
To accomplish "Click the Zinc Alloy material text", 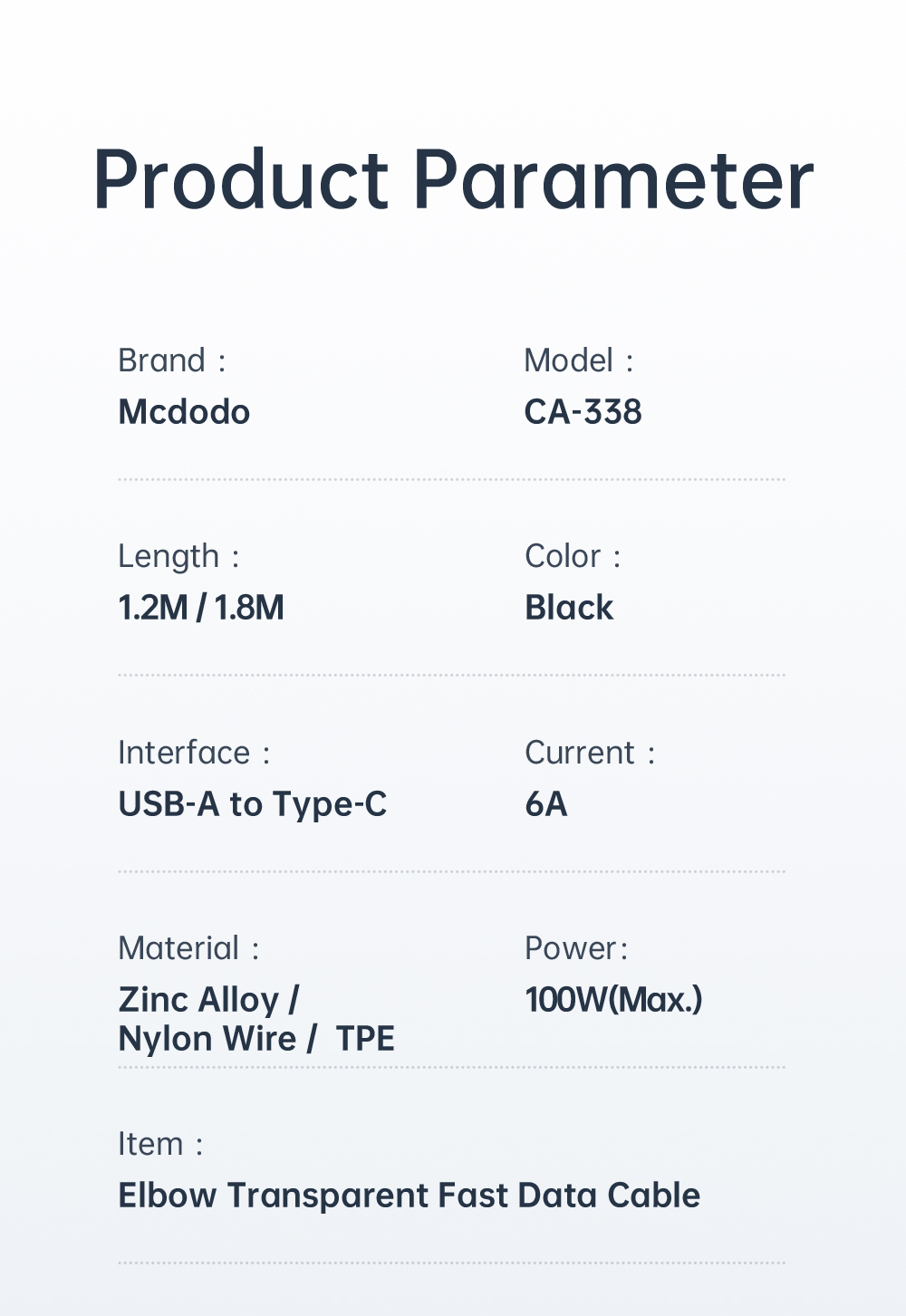I will pos(199,1000).
